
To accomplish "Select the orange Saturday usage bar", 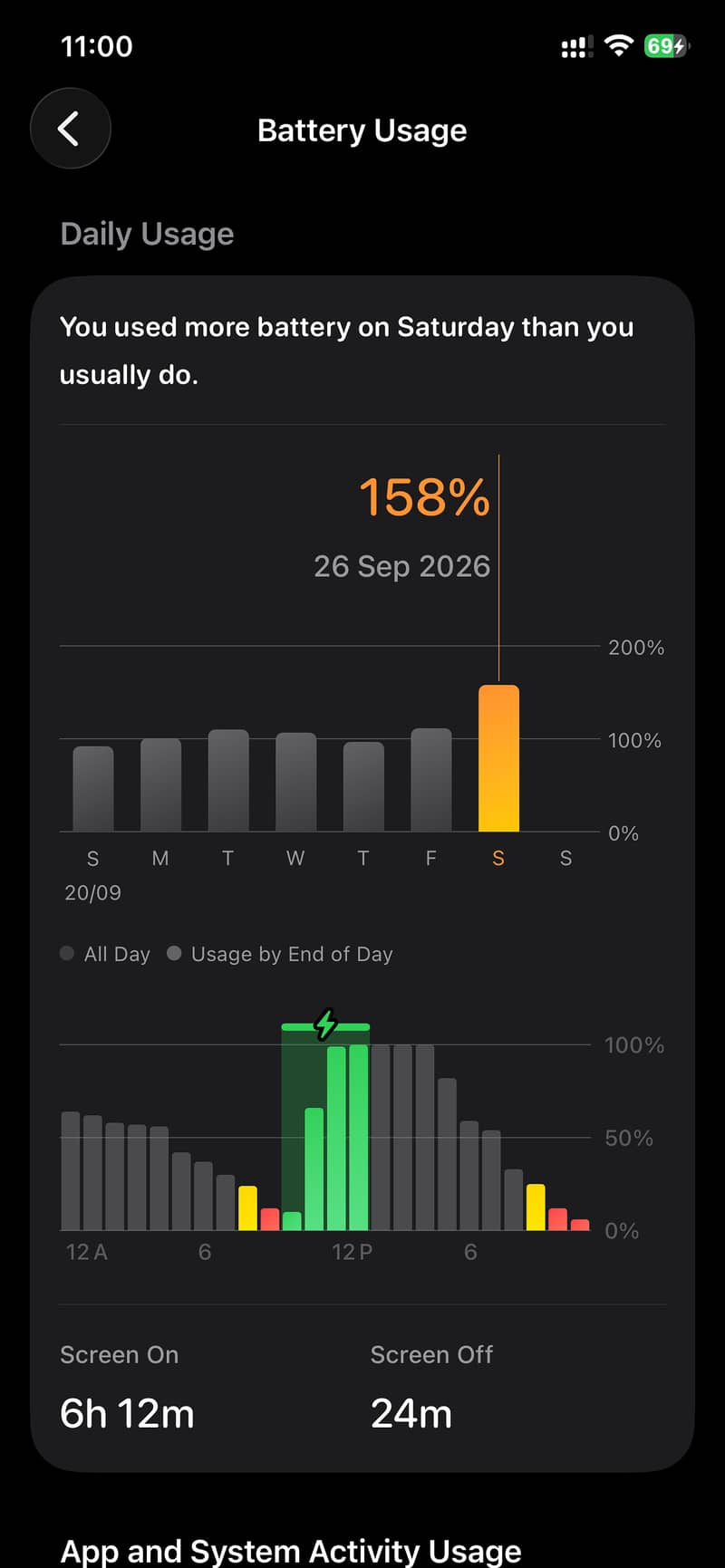I will (x=498, y=758).
